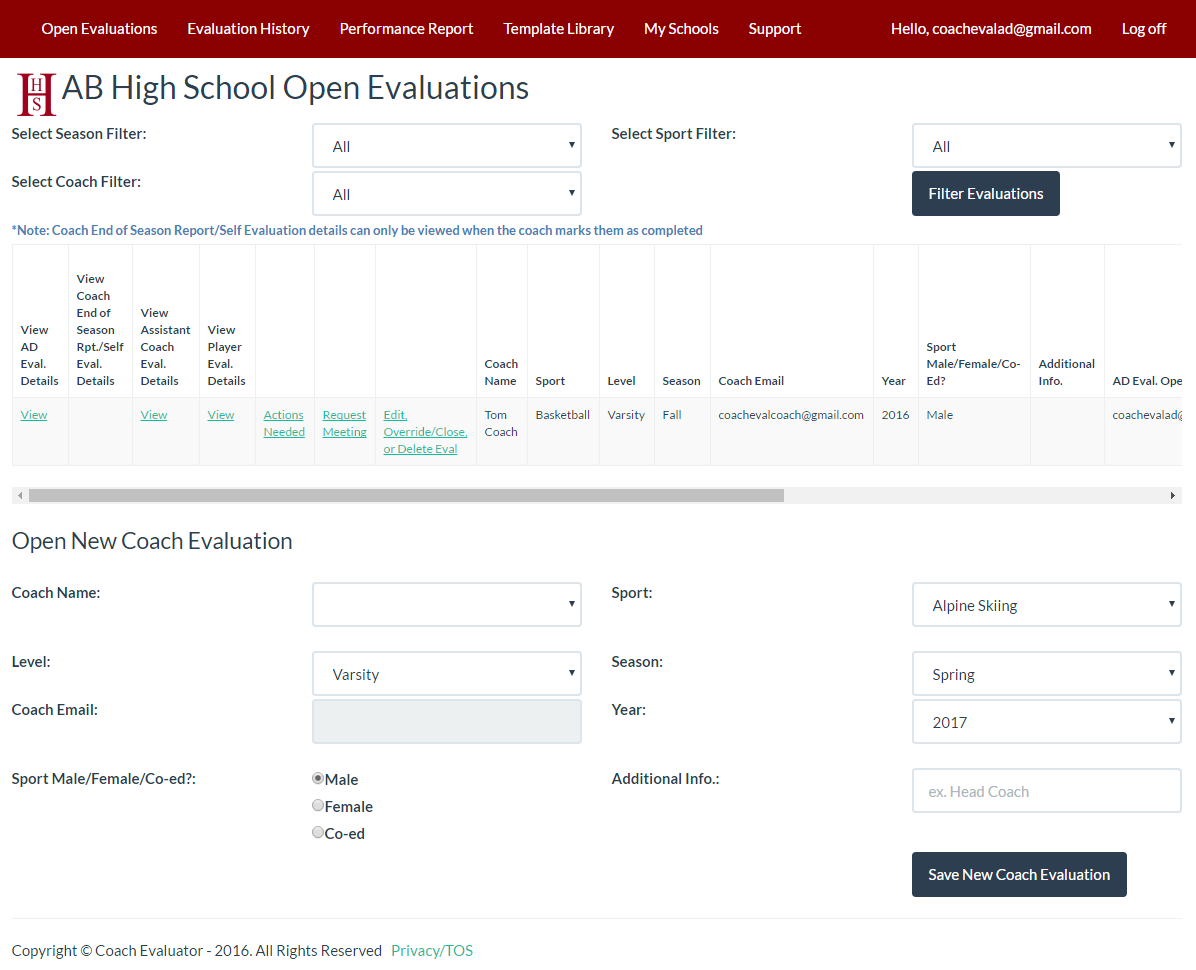Expand the Coach Name dropdown
The width and height of the screenshot is (1196, 970).
coord(447,605)
